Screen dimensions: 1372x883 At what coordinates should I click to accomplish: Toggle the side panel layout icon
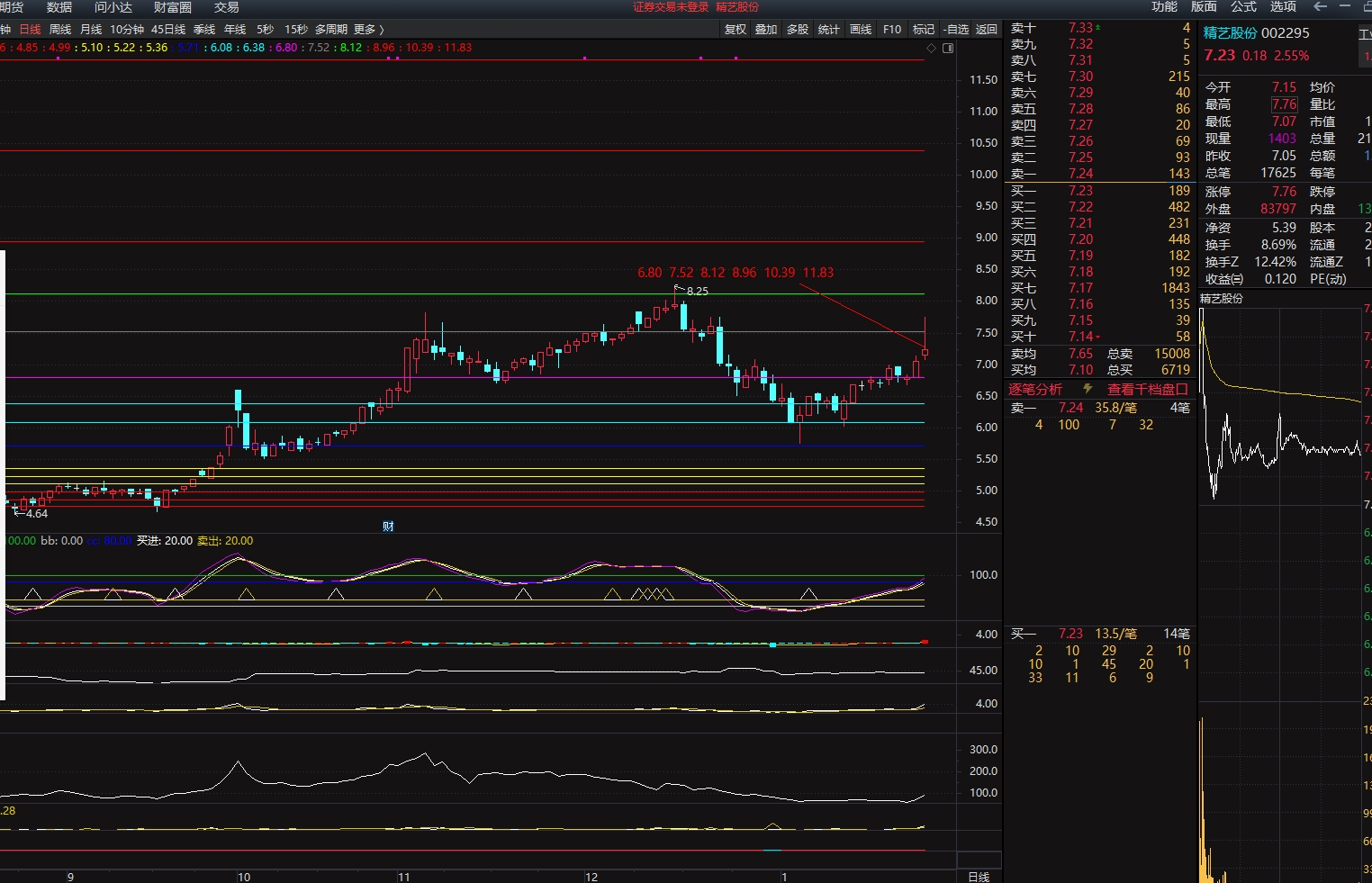coord(948,48)
